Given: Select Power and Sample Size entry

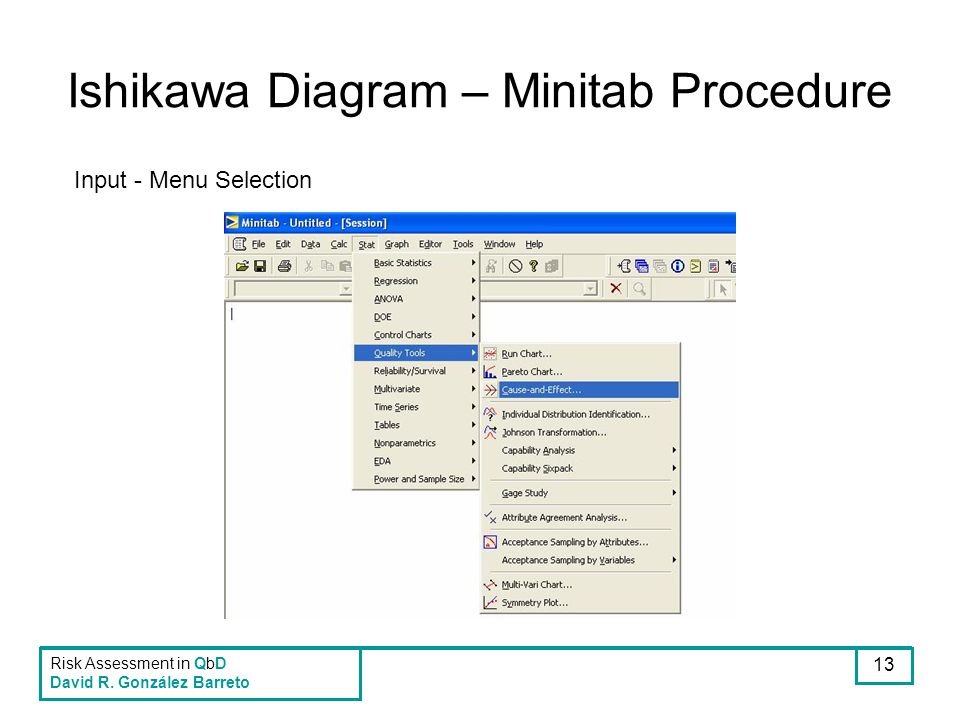Looking at the screenshot, I should tap(416, 479).
